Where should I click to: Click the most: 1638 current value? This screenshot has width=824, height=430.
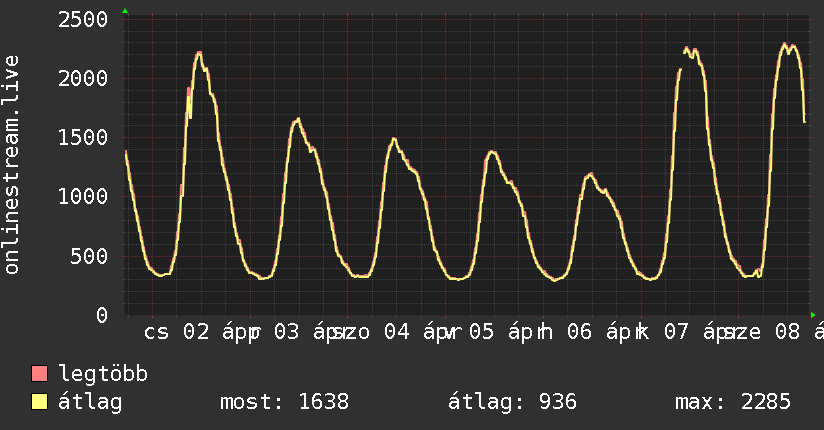coord(284,402)
